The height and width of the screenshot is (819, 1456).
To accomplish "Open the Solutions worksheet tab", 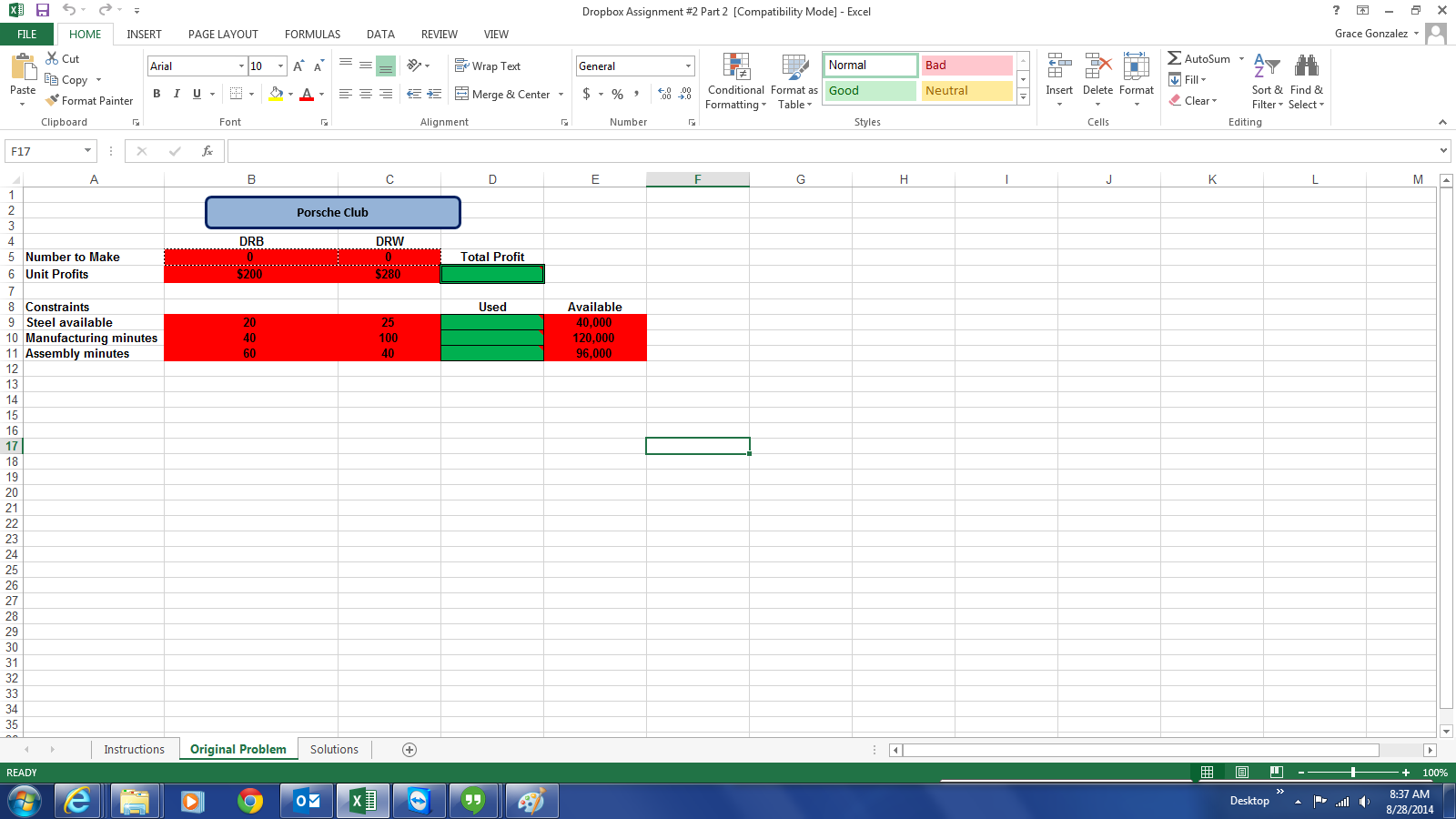I will [334, 749].
